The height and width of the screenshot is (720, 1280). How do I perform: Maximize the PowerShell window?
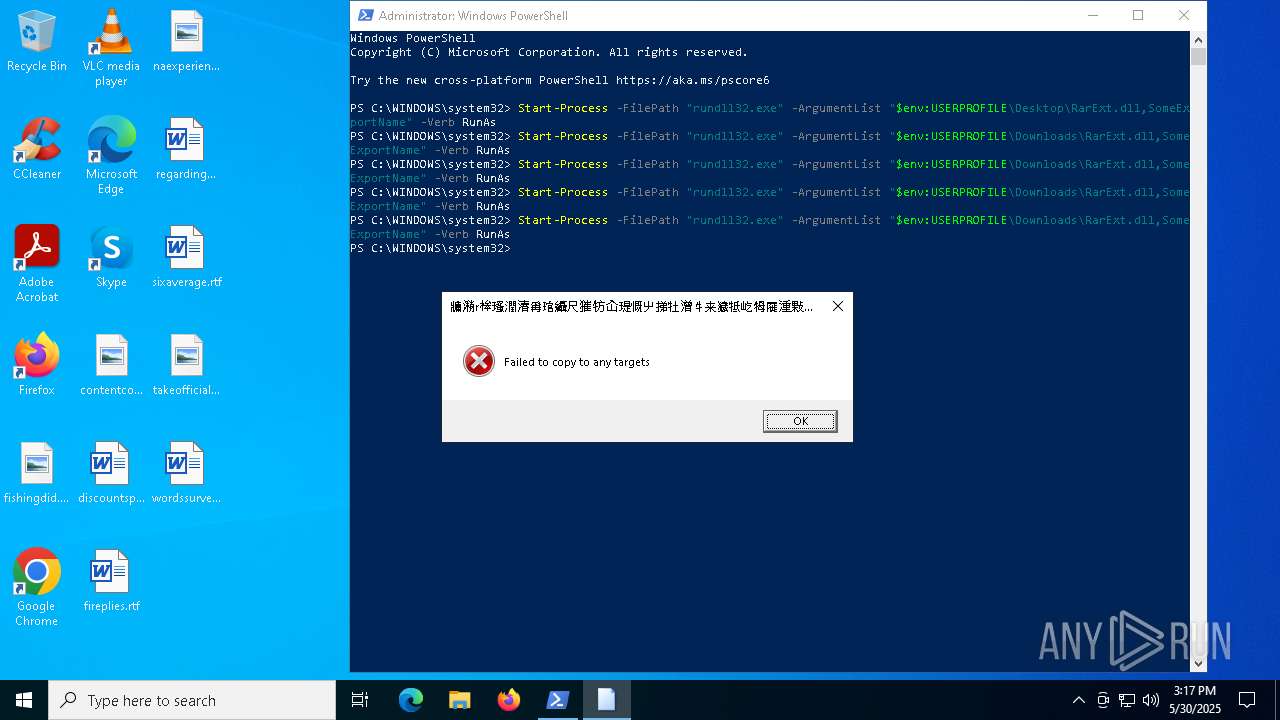[1138, 15]
